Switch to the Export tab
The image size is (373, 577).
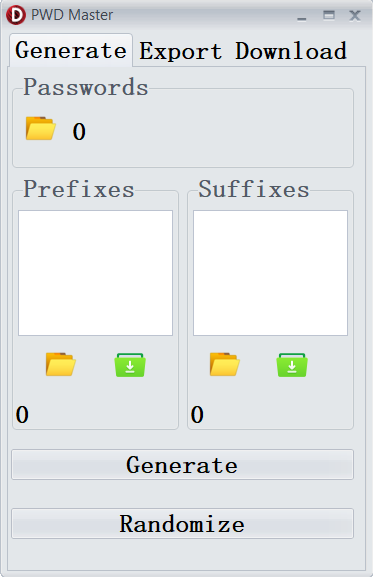(181, 51)
